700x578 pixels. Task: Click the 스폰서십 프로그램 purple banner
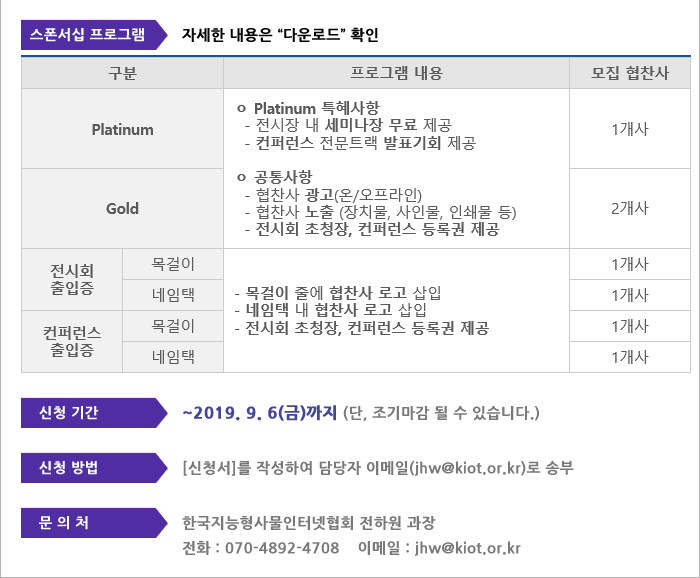(94, 35)
